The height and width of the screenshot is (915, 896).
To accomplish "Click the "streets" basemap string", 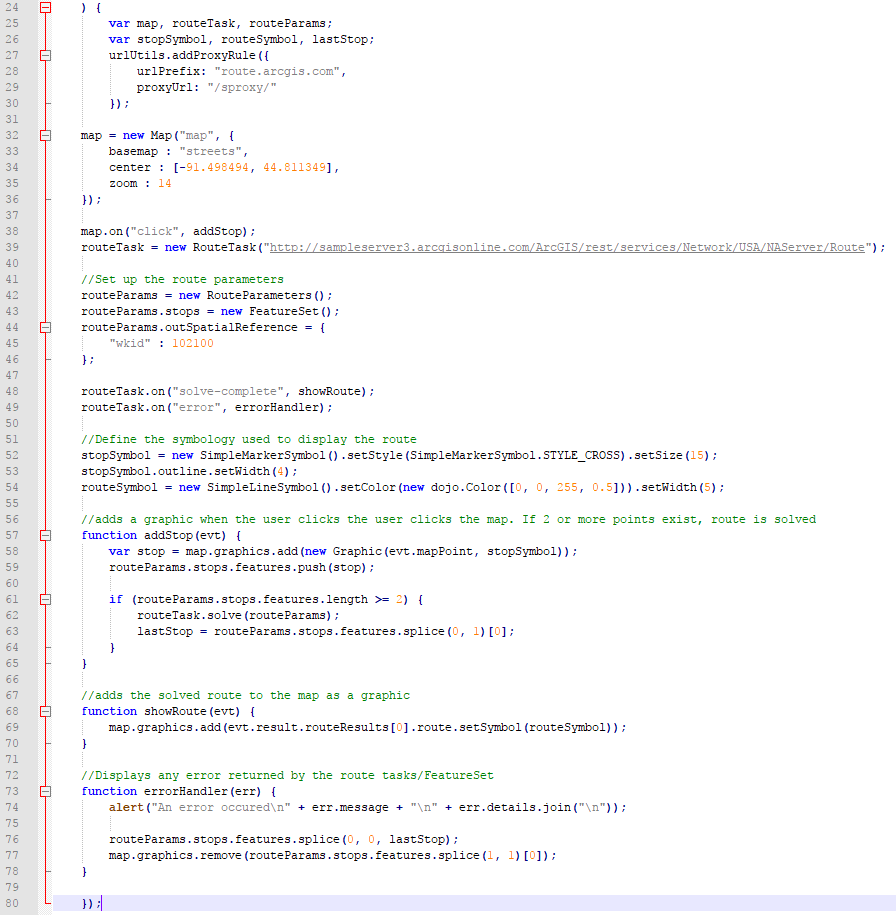I will (x=210, y=152).
